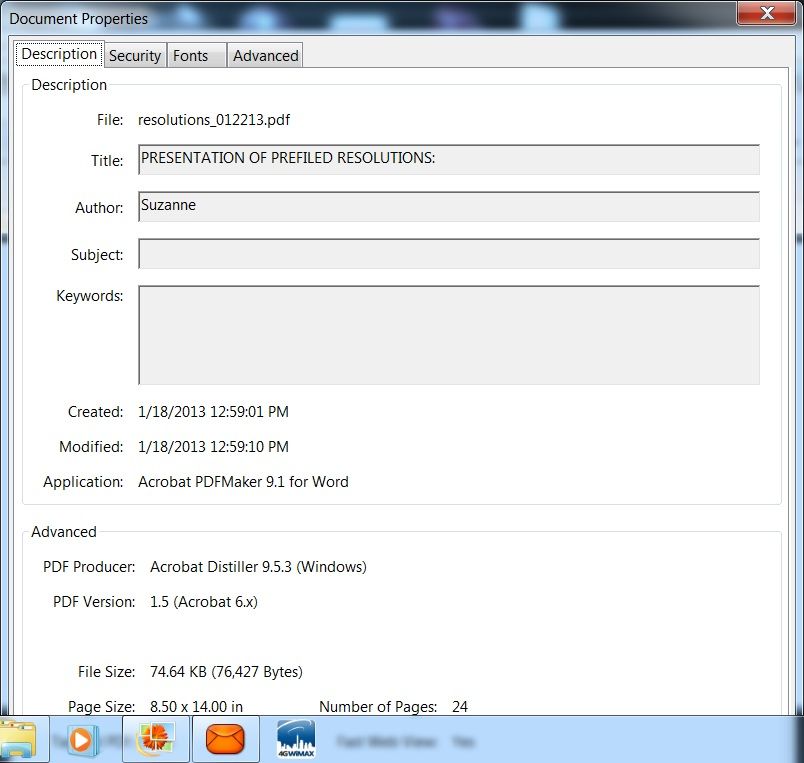Click the Modified date value
Image resolution: width=804 pixels, height=763 pixels.
point(213,447)
